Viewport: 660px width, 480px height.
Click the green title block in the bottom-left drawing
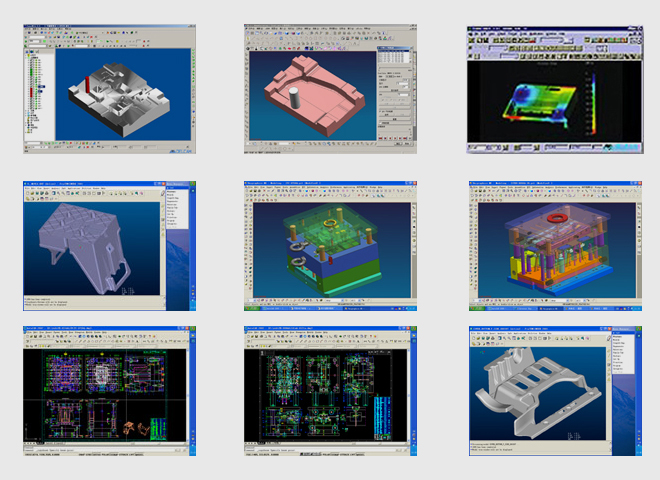(157, 427)
